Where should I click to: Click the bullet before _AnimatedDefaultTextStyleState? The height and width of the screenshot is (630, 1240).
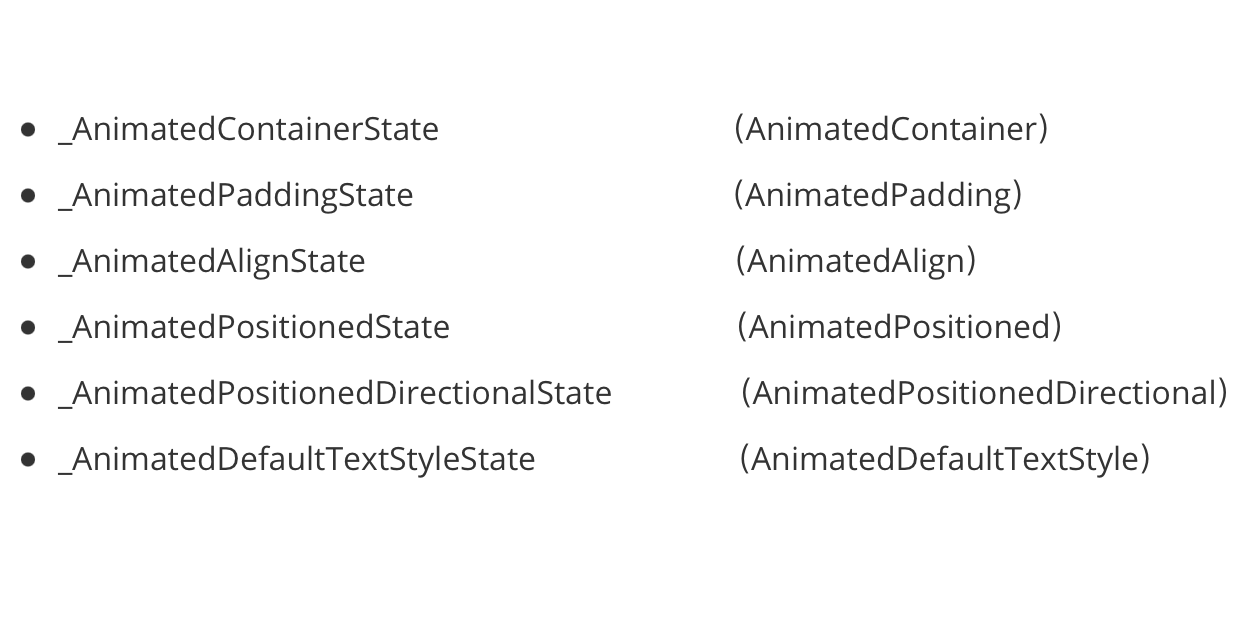28,459
